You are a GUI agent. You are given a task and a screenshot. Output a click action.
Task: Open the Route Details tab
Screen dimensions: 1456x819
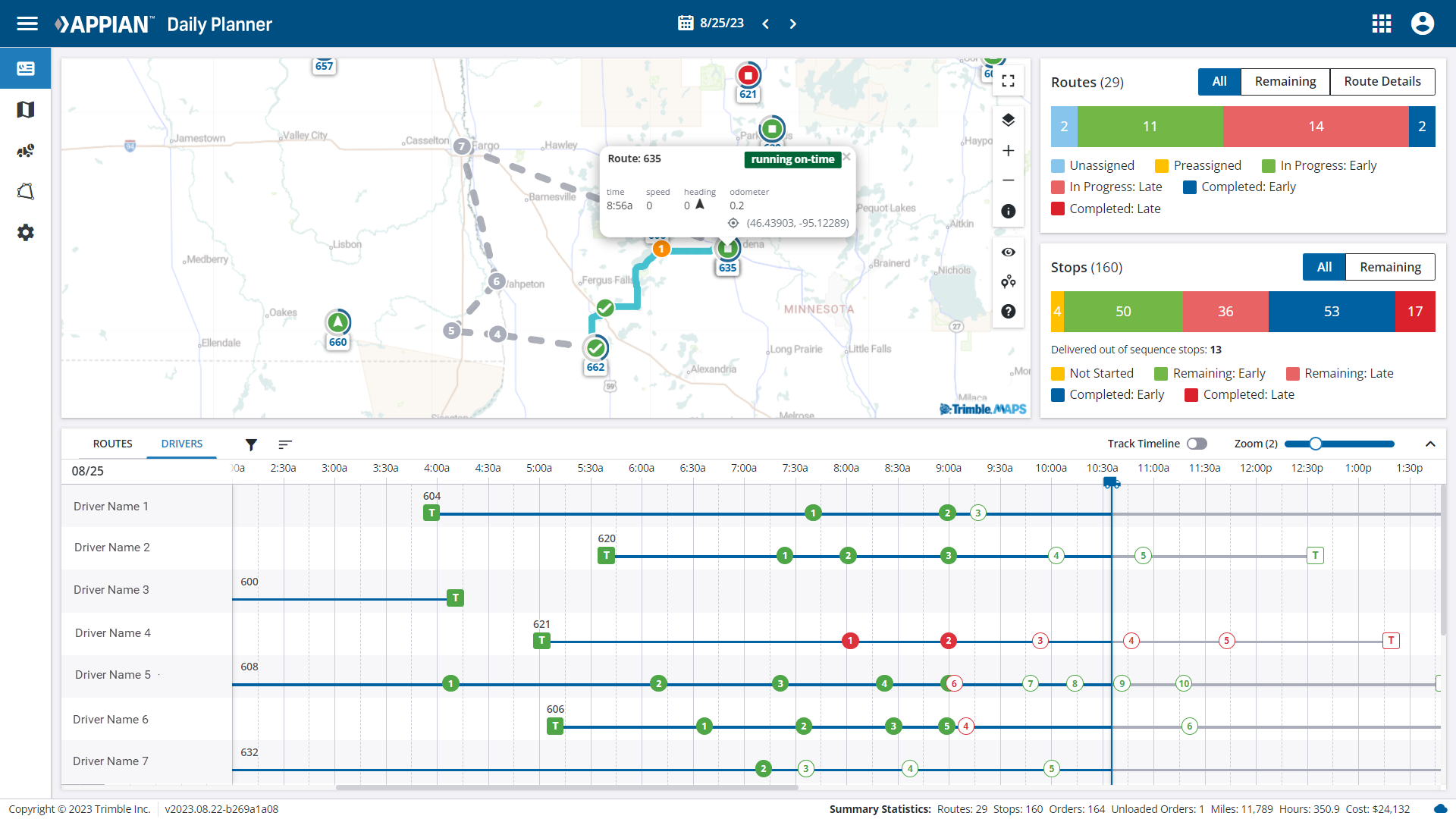coord(1382,81)
